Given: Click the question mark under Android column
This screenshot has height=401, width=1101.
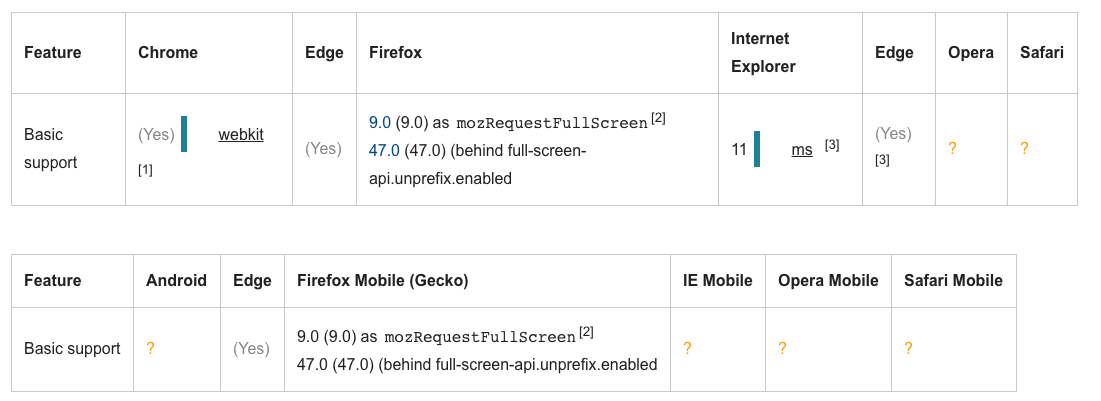Looking at the screenshot, I should (150, 348).
